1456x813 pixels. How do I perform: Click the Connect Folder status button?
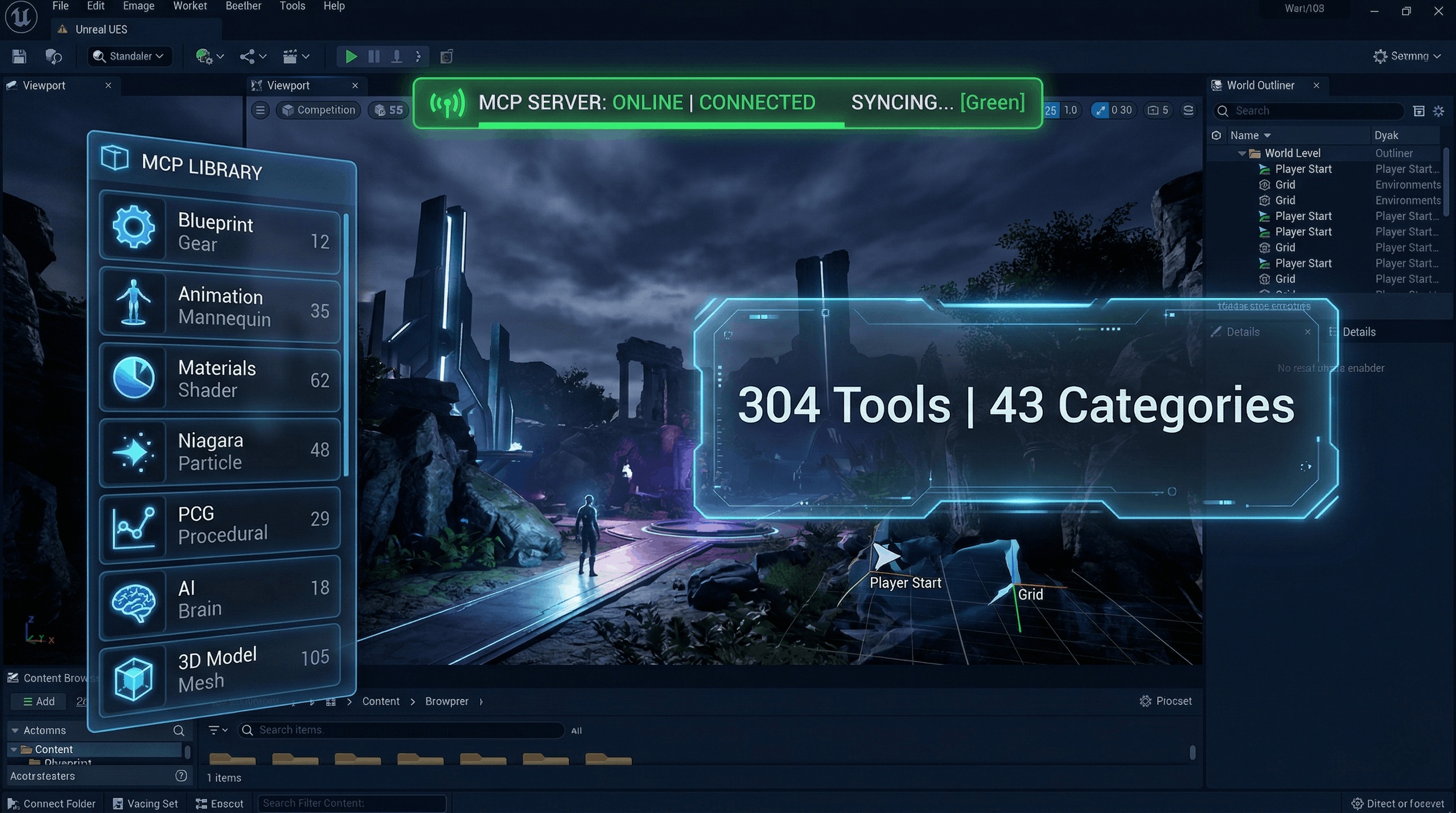pos(51,803)
